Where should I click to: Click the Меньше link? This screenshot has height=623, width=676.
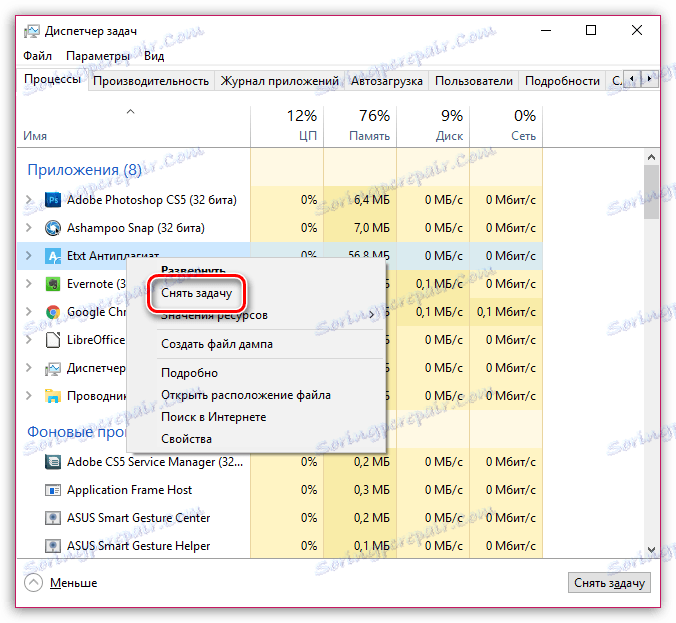pos(73,583)
